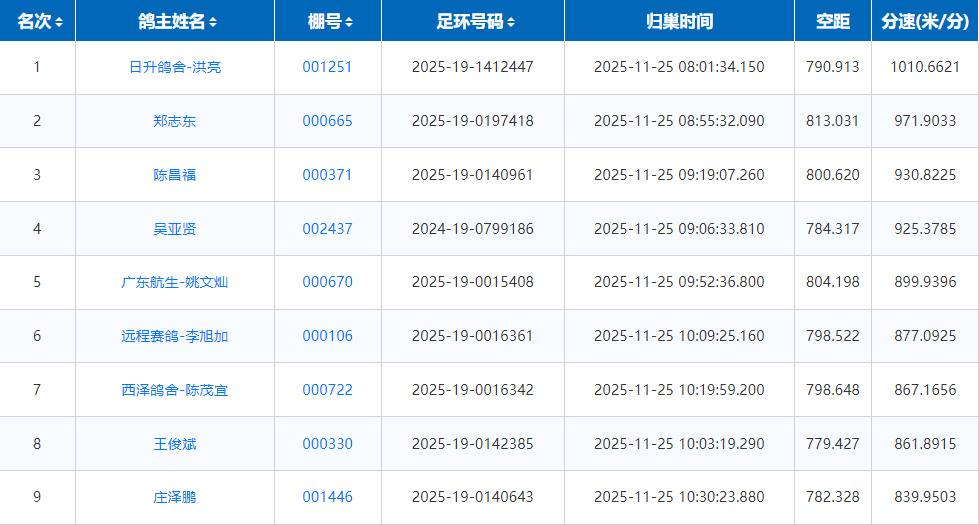Sort table by 名次 column sort icon
Screen dimensions: 979x525
[x=60, y=22]
